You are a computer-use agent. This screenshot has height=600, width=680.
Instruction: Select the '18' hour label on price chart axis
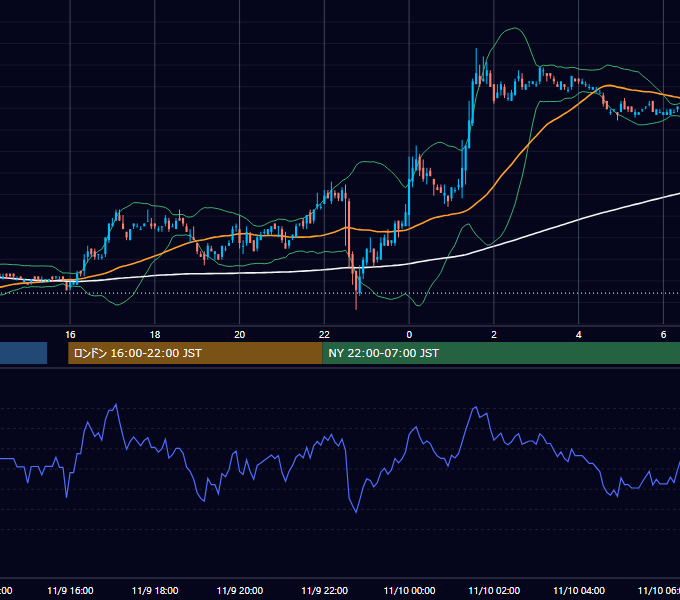[x=155, y=335]
